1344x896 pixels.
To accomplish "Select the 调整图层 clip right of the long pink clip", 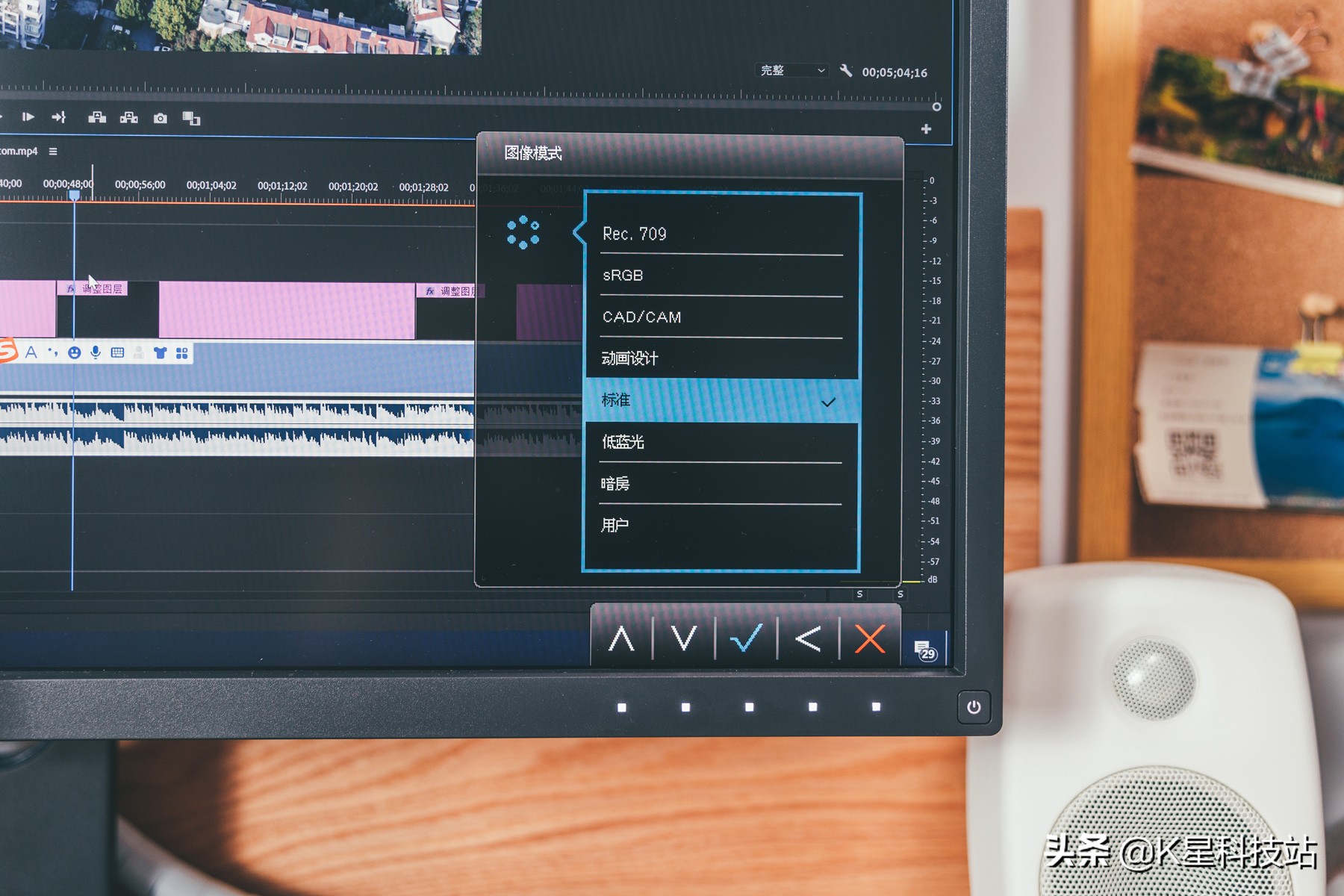I will 451,291.
